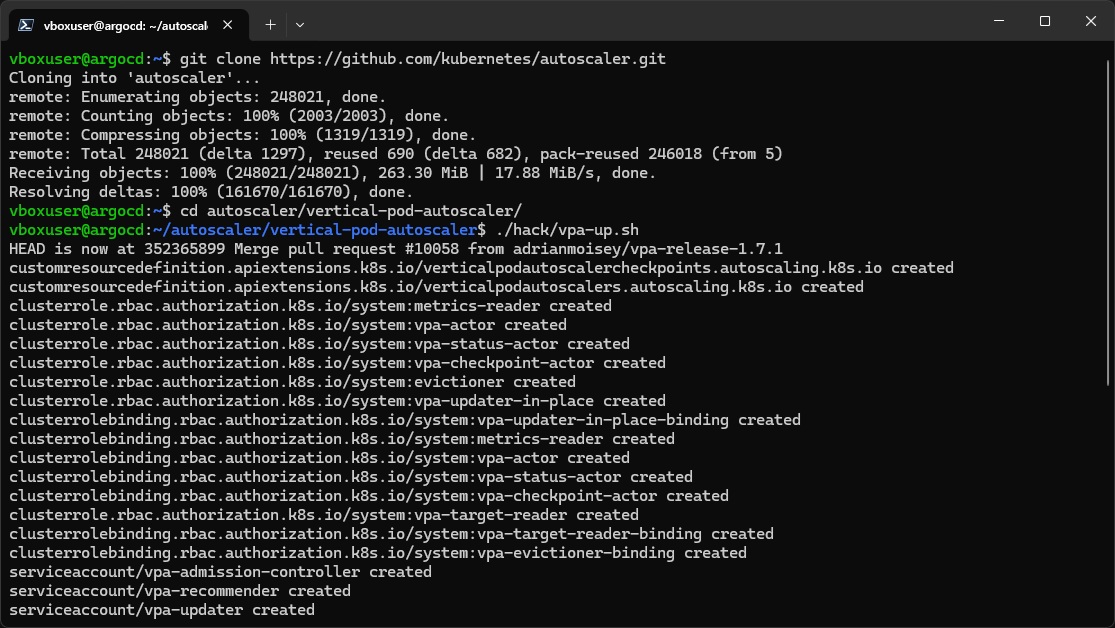Screen dimensions: 1115x628
Task: Maximize the terminal window
Action: tap(1045, 21)
